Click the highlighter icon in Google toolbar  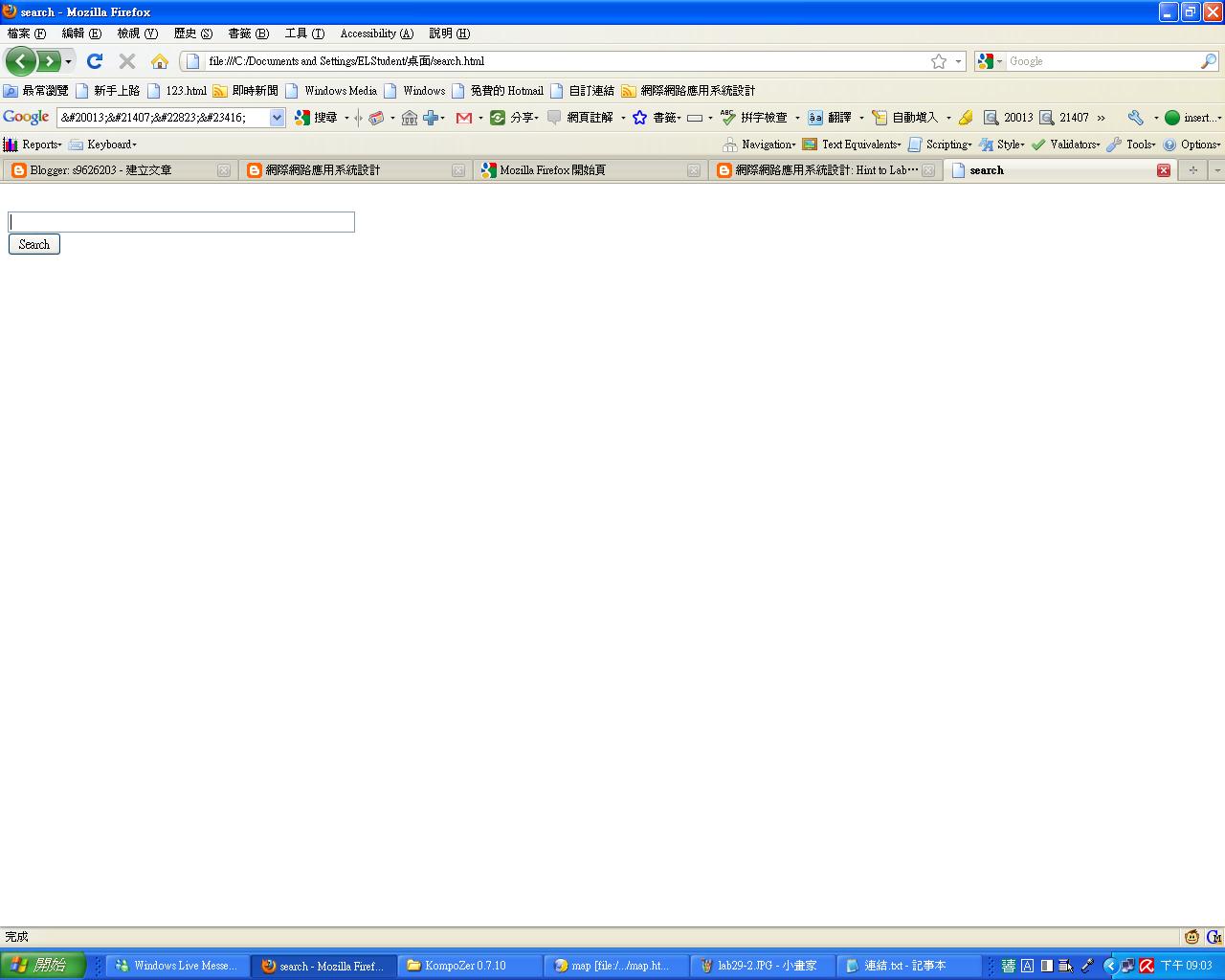coord(965,118)
